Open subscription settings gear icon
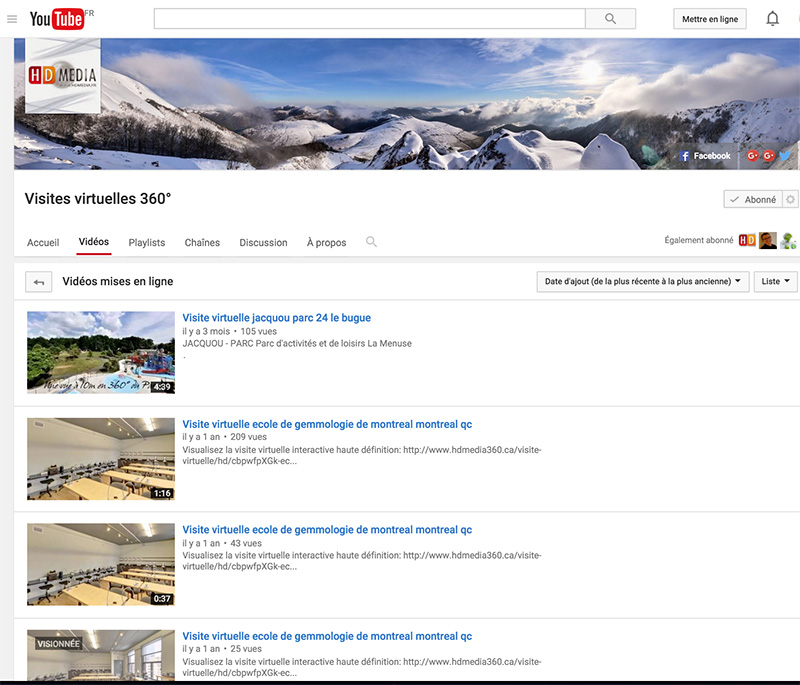Screen dimensions: 800x685 (790, 199)
